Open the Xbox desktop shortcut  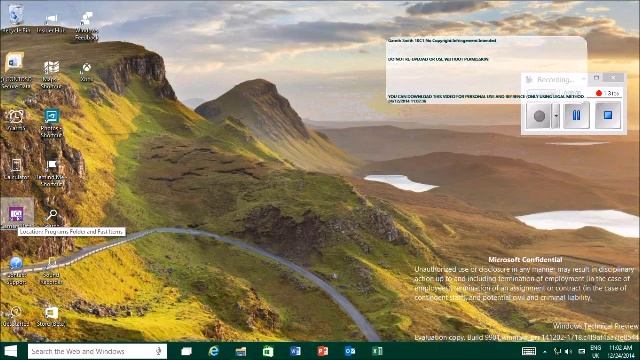click(87, 71)
